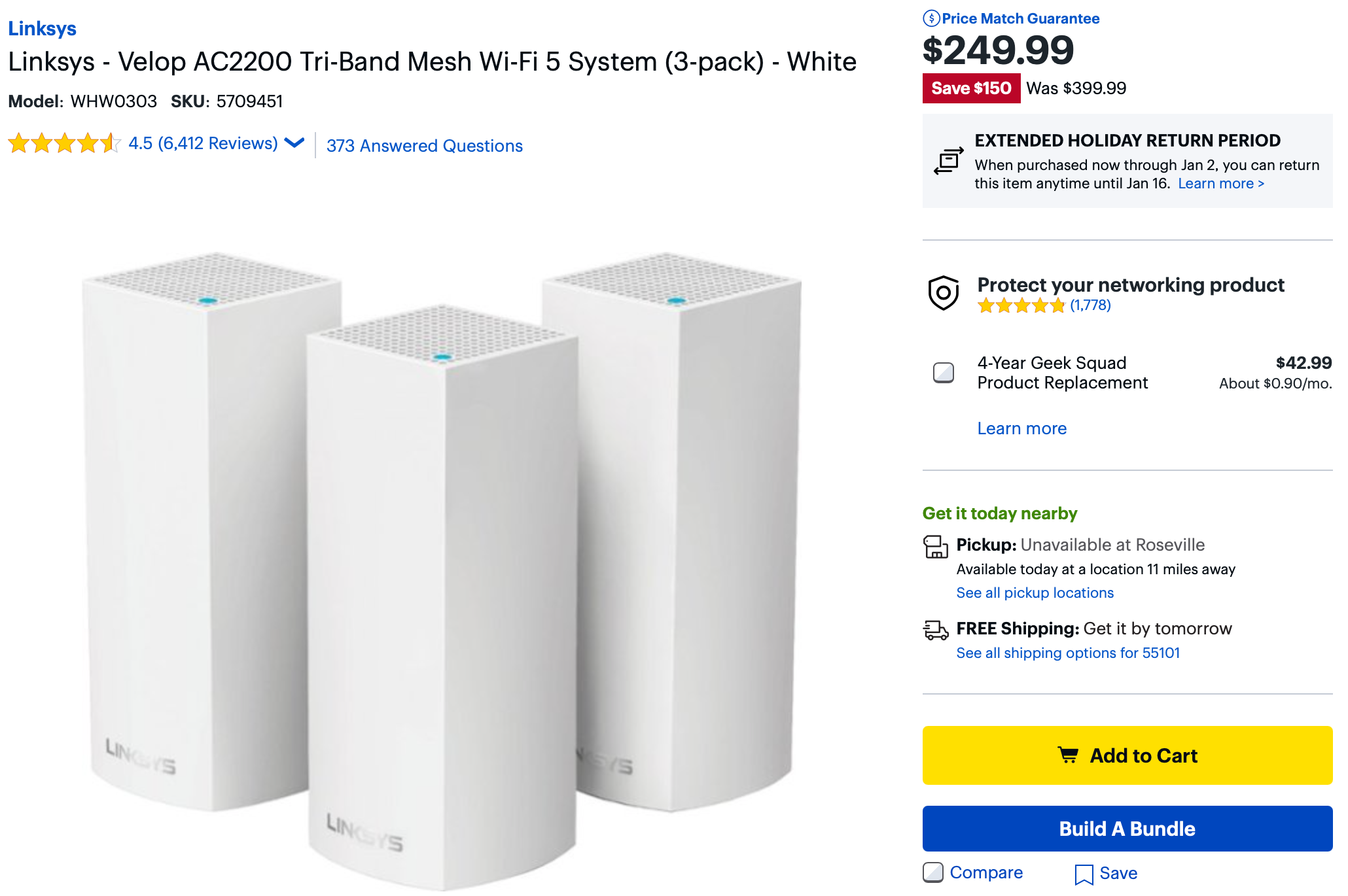Image resolution: width=1348 pixels, height=896 pixels.
Task: Click the Save bookmark flag icon
Action: click(1085, 872)
